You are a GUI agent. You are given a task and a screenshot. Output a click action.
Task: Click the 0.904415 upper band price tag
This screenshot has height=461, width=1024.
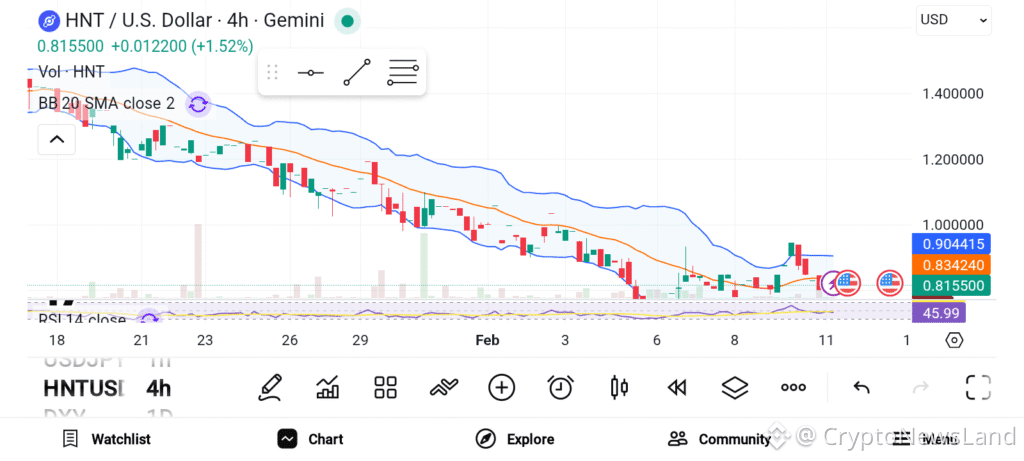(x=952, y=244)
